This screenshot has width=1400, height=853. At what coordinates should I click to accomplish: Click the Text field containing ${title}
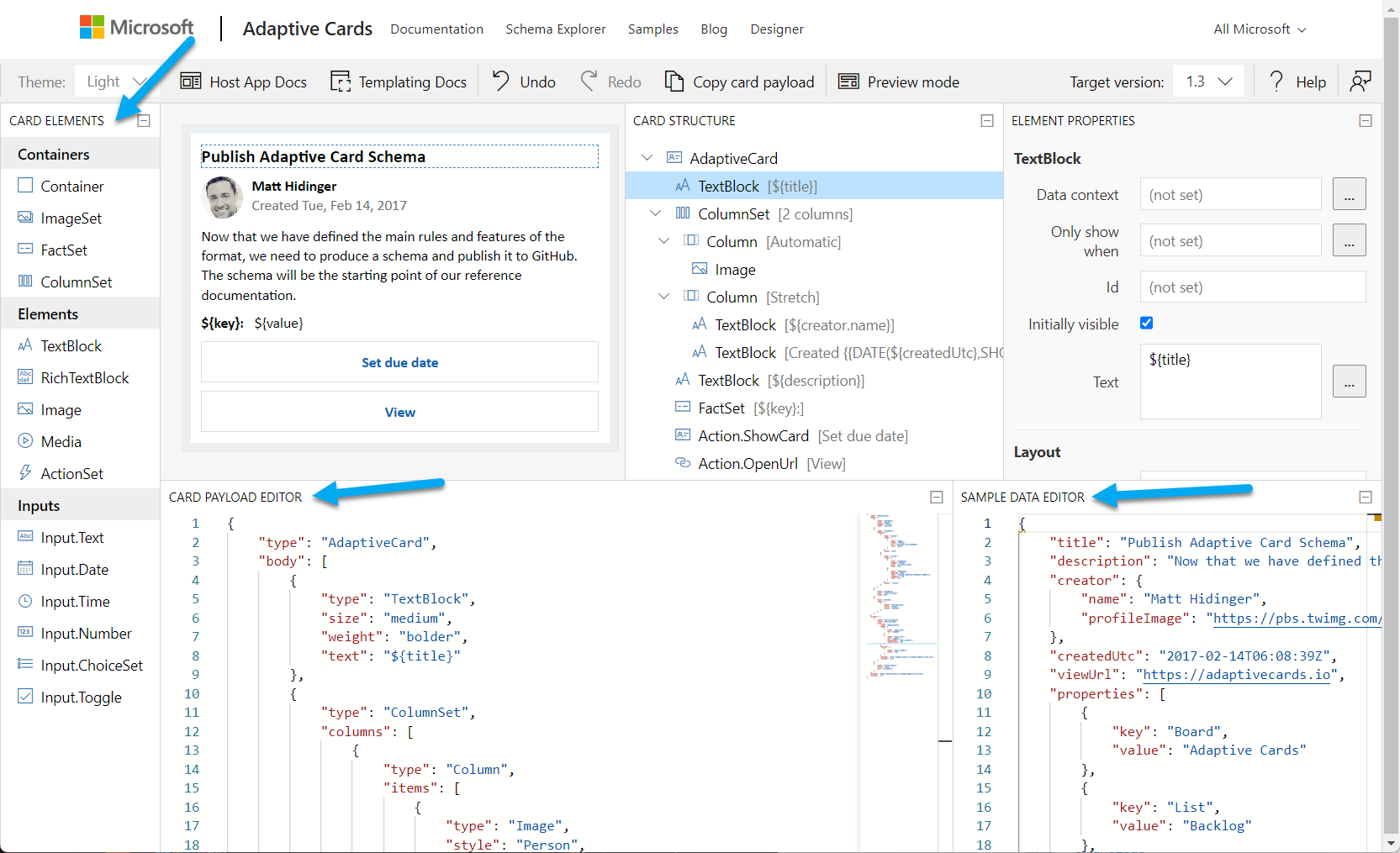click(1231, 382)
